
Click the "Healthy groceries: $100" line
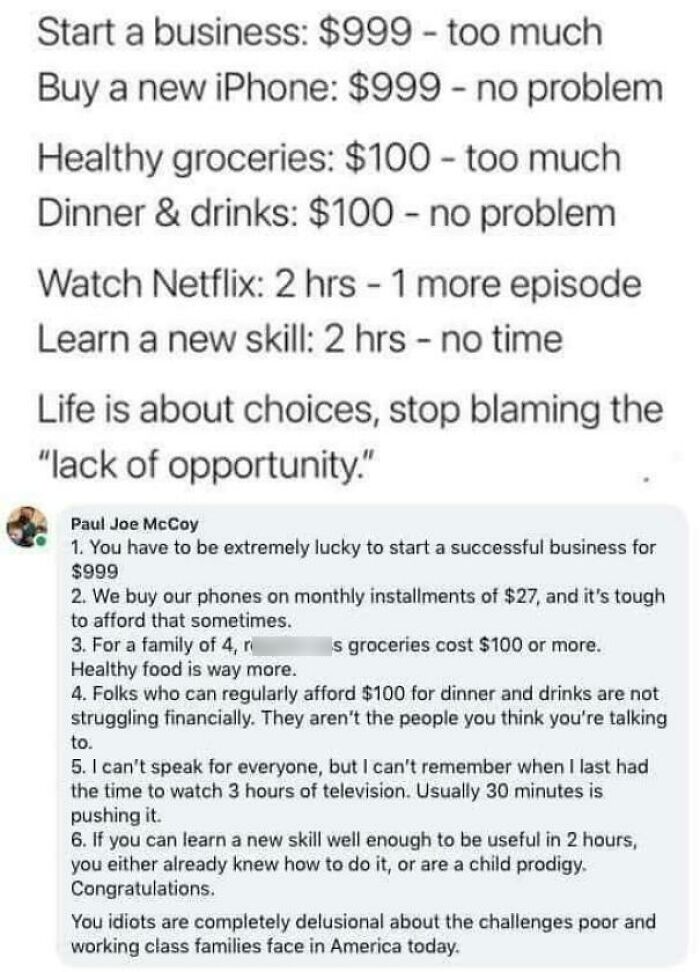pos(329,157)
